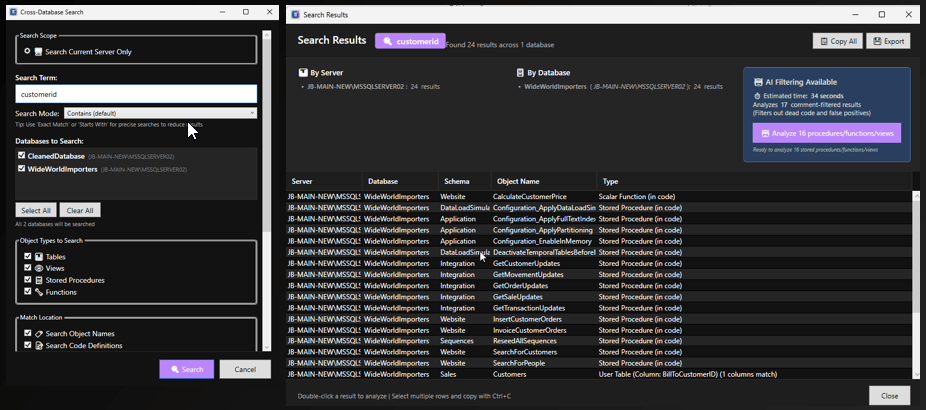The width and height of the screenshot is (926, 410).
Task: Click Analyze 16 procedures/functions/views button
Action: tap(826, 133)
